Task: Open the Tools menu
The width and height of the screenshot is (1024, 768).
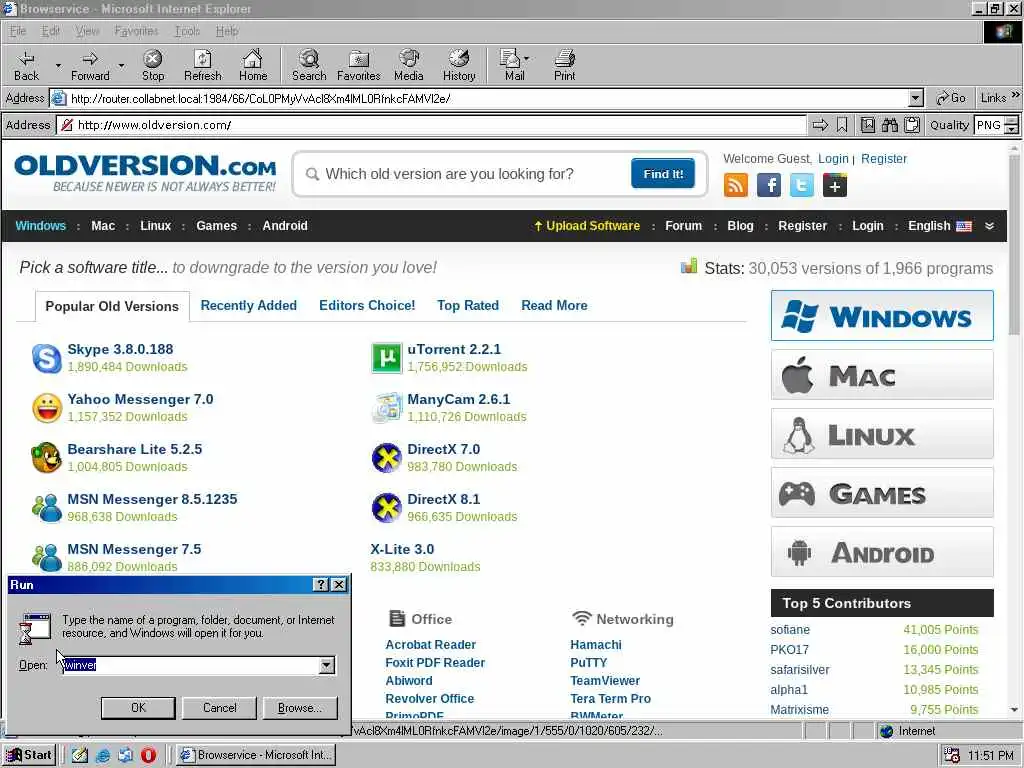Action: (187, 31)
